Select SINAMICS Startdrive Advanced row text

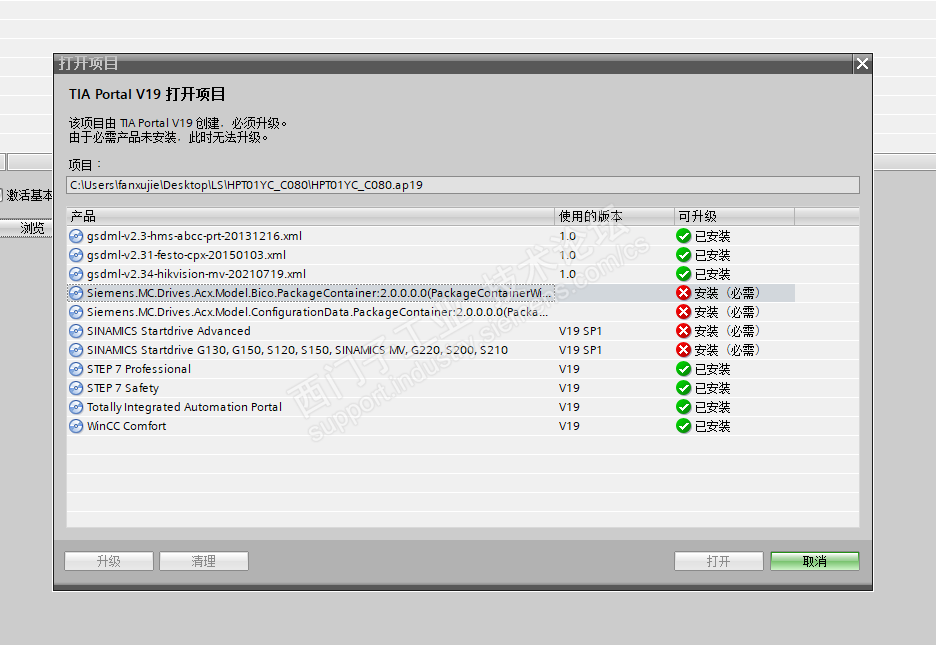click(169, 331)
